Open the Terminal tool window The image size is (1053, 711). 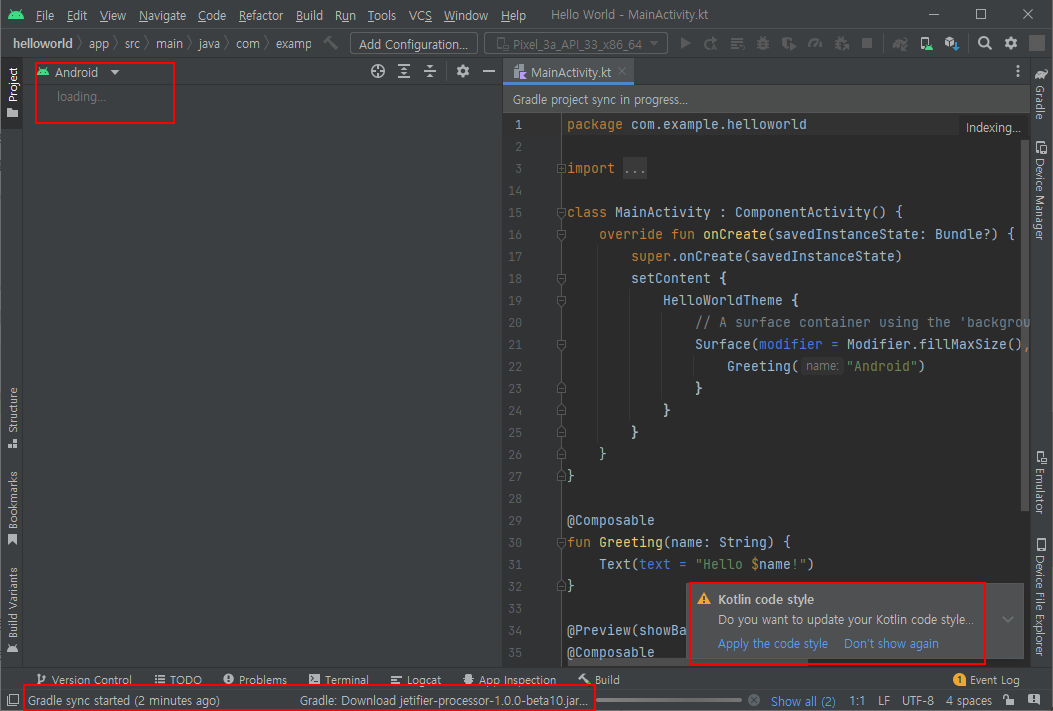pyautogui.click(x=338, y=679)
